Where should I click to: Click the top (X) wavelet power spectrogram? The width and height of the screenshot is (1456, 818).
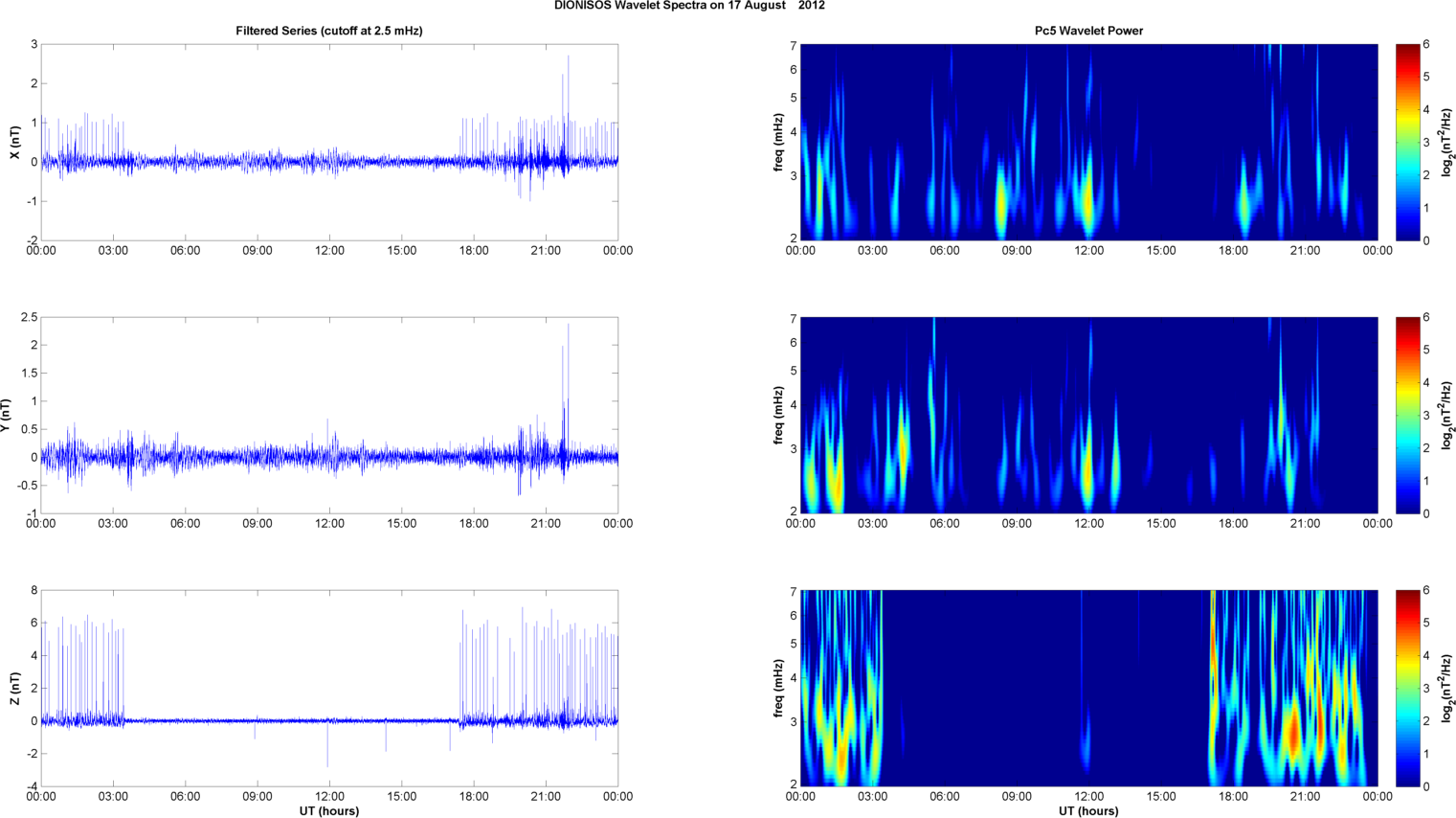pyautogui.click(x=1088, y=143)
